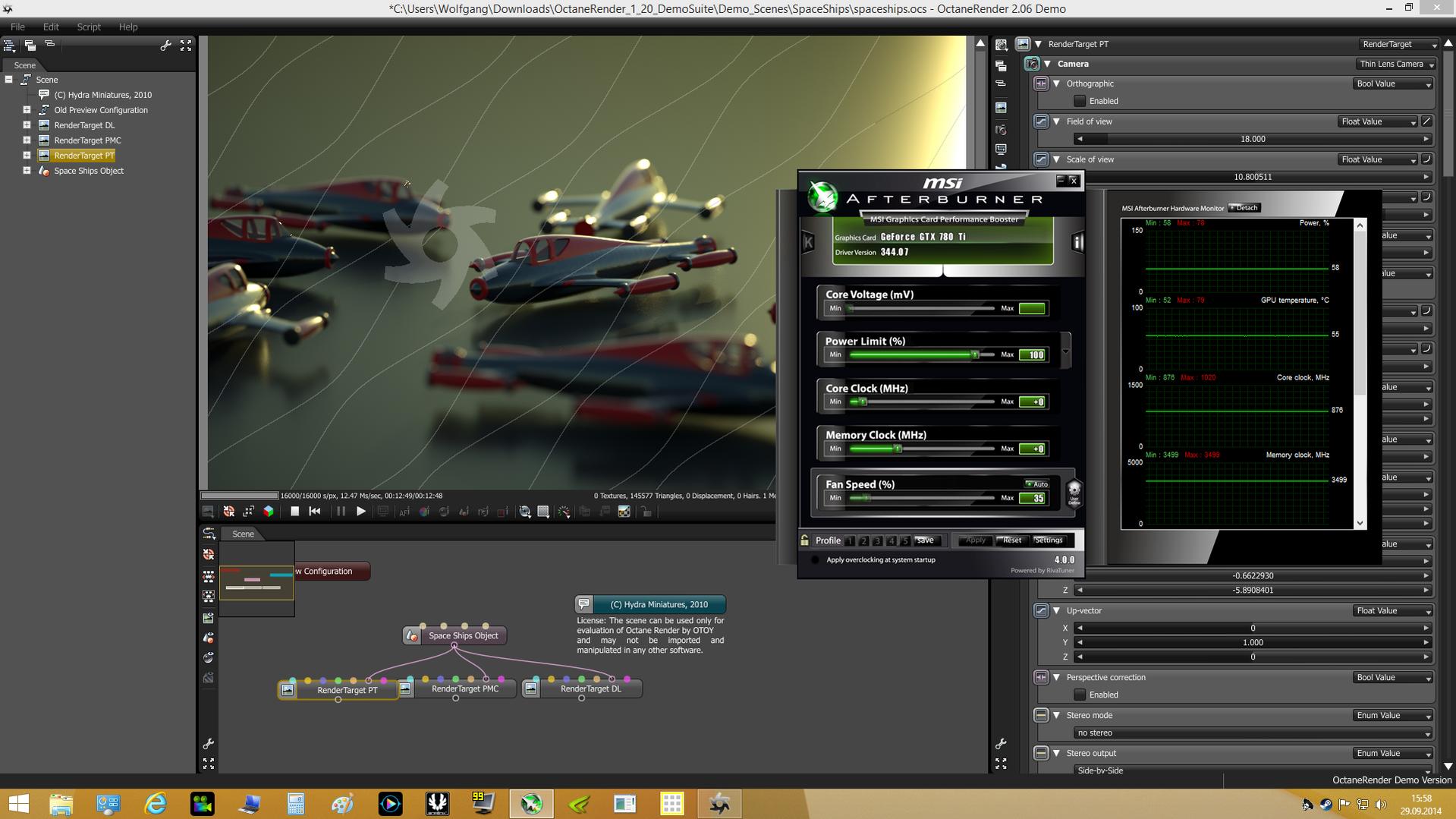Toggle Apply overclocking at system startup
The width and height of the screenshot is (1456, 819).
pos(815,560)
